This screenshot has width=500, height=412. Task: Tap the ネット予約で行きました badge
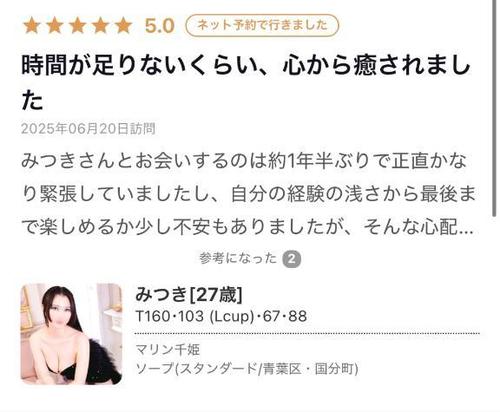tap(262, 25)
